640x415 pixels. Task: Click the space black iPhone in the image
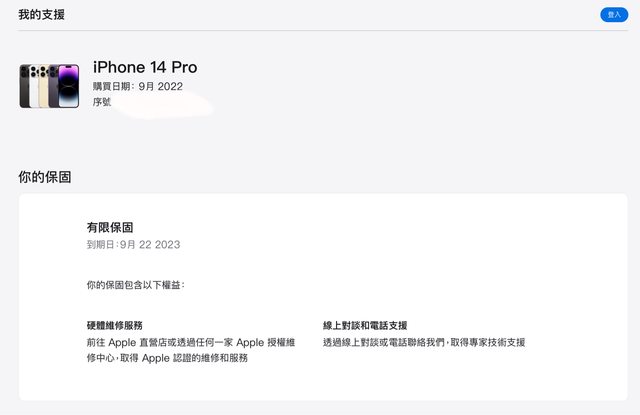(25, 86)
